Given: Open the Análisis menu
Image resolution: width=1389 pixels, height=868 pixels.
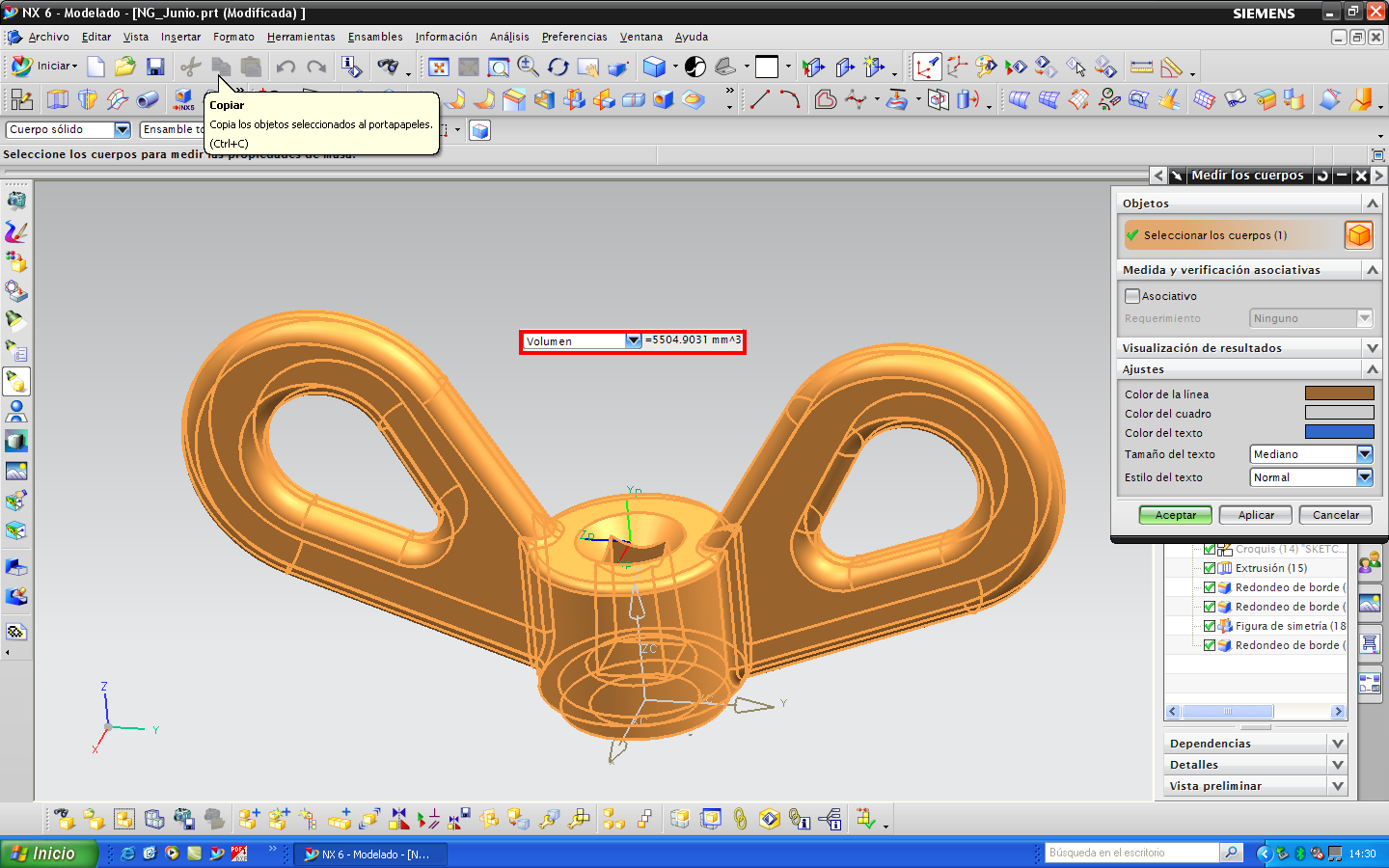Looking at the screenshot, I should 509,37.
